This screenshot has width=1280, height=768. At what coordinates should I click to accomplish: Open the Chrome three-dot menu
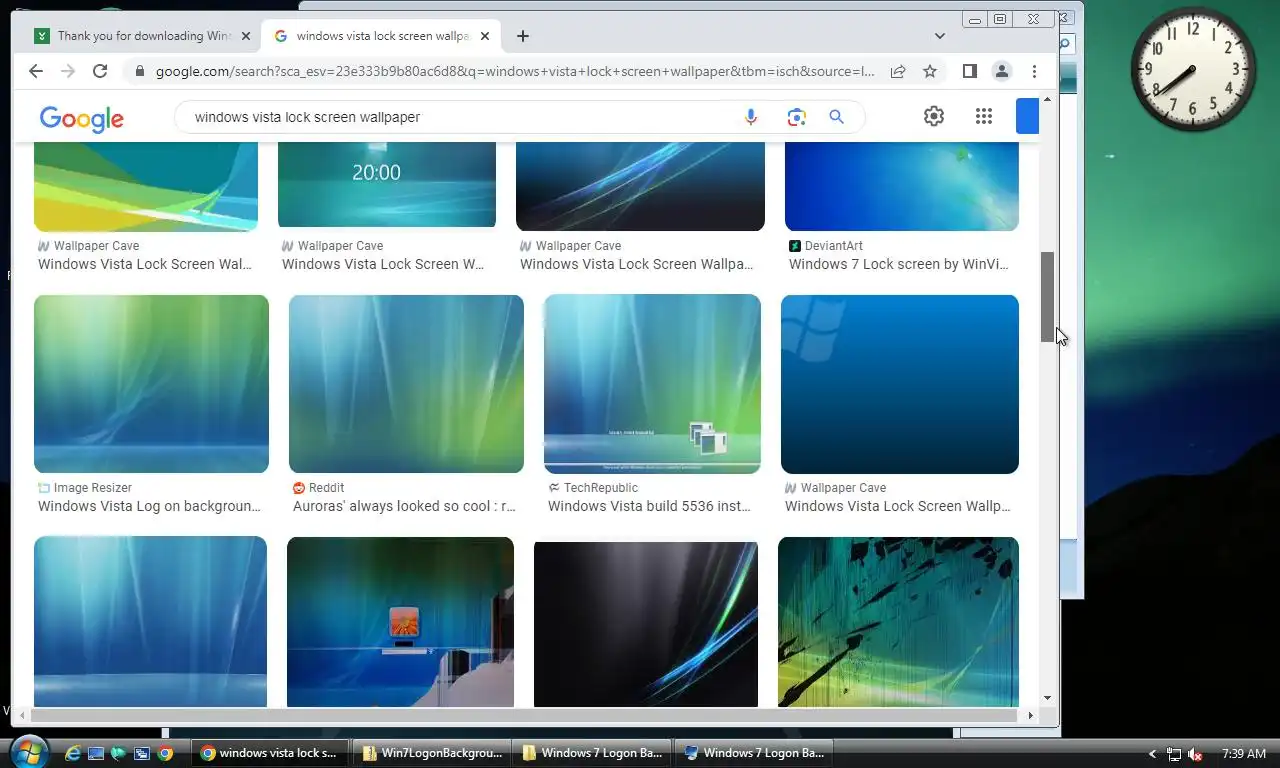[x=1034, y=71]
